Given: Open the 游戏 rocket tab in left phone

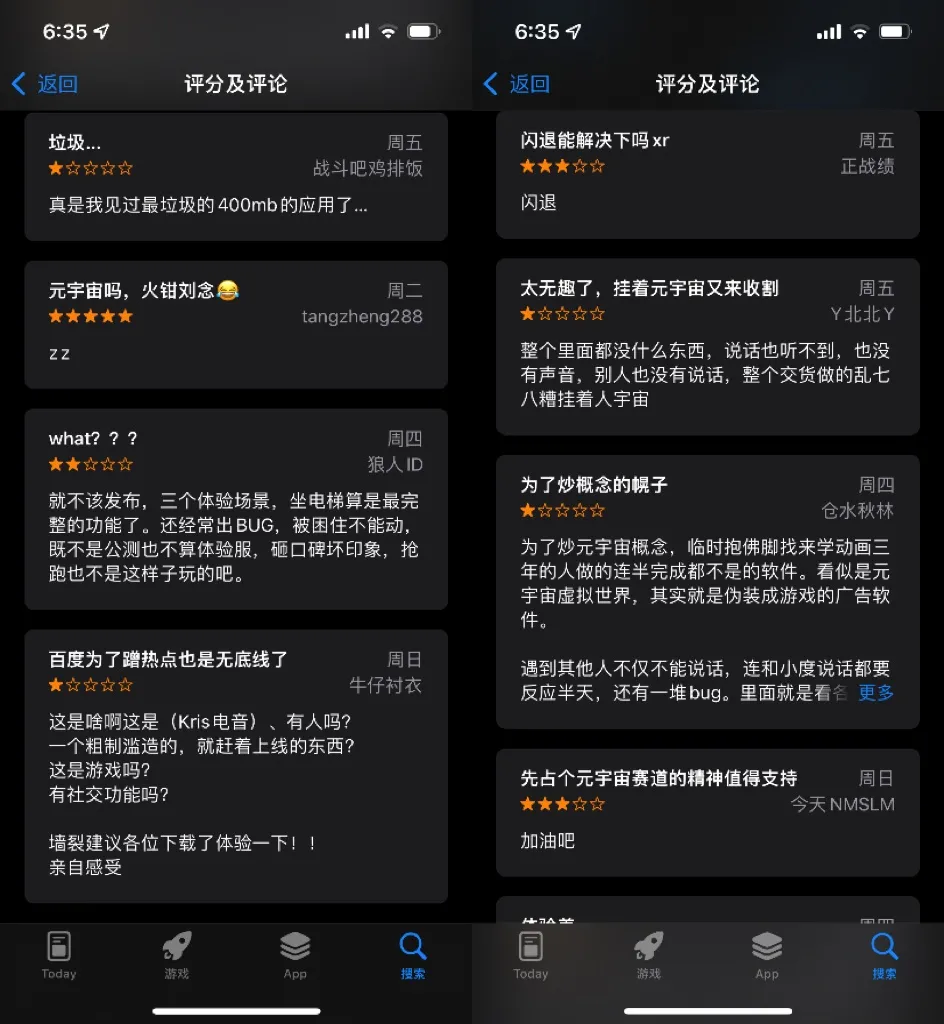Looking at the screenshot, I should (x=177, y=955).
